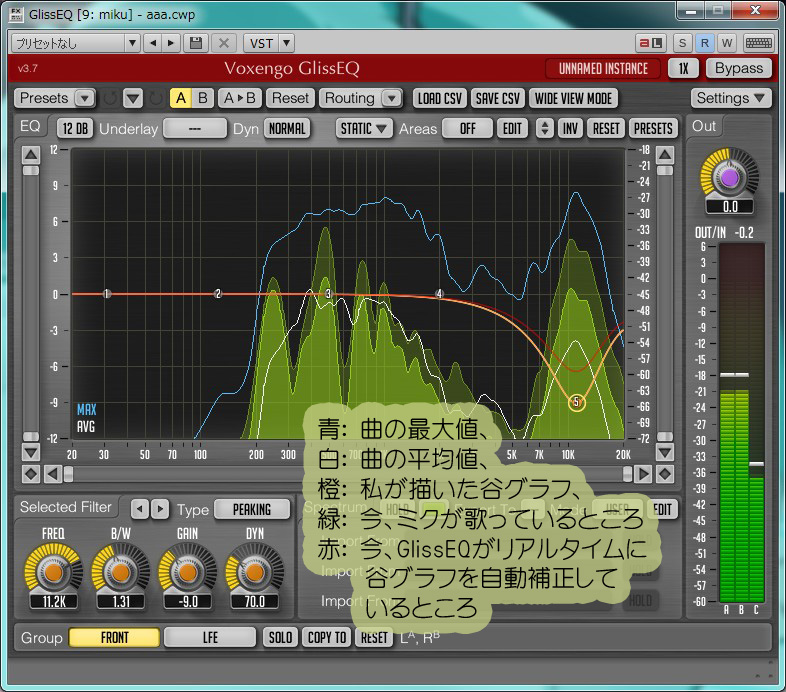Click the purple Out gain knob
The width and height of the screenshot is (786, 692).
(730, 178)
